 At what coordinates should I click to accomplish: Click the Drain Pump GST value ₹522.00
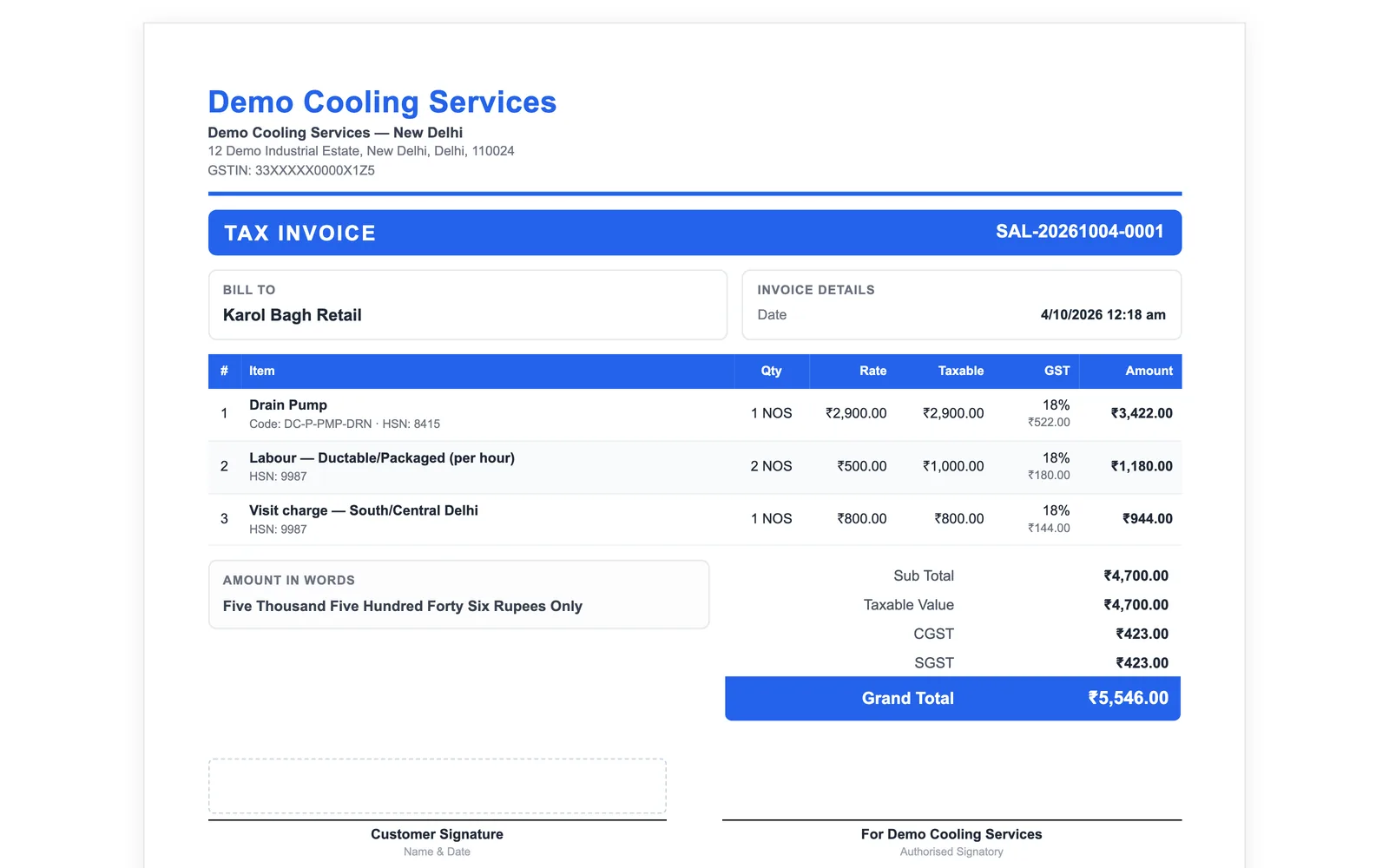(1049, 423)
